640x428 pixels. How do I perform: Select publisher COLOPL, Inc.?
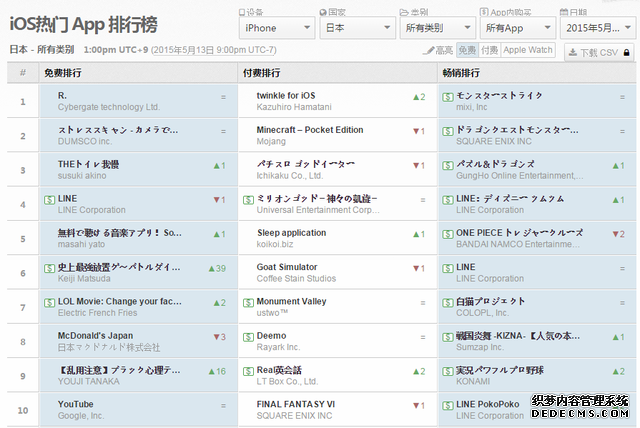click(482, 313)
